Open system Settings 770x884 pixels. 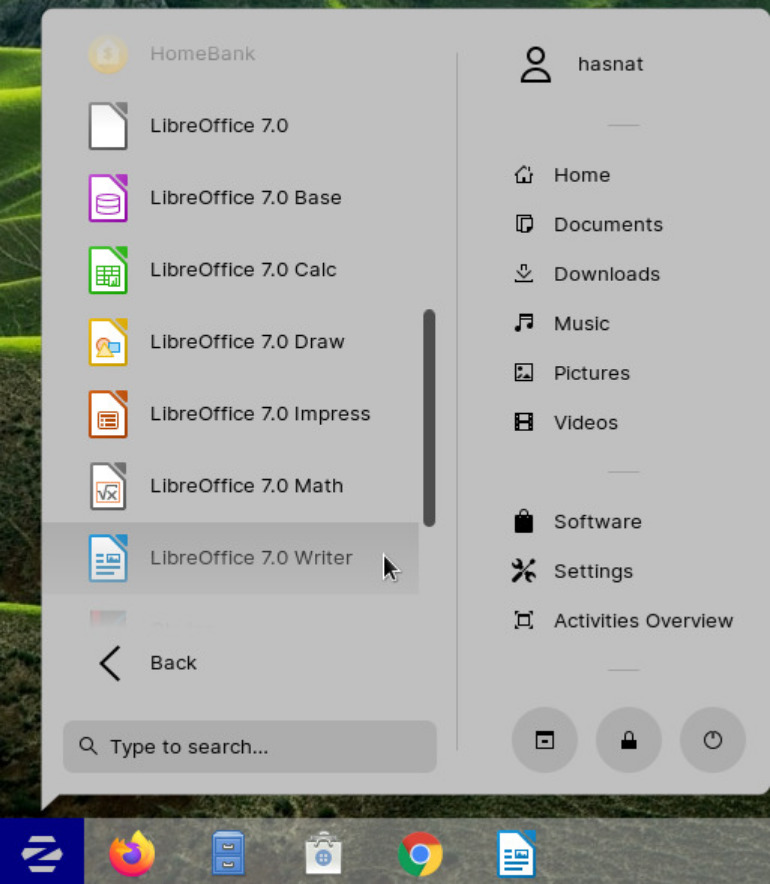point(573,571)
